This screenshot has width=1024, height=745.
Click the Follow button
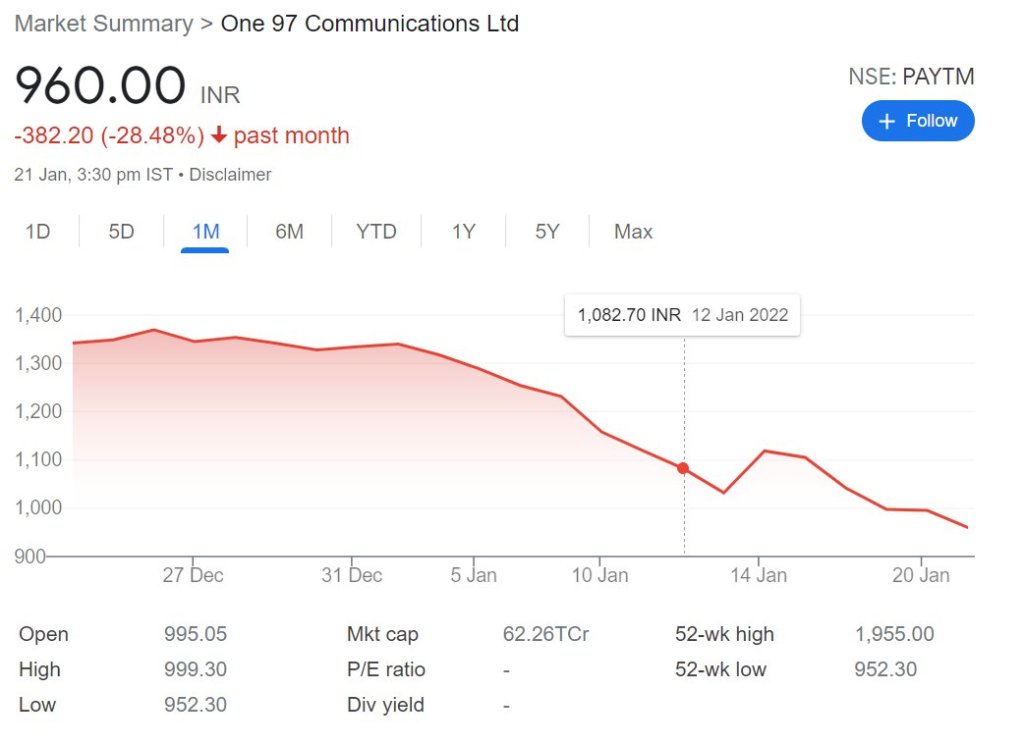pos(917,121)
